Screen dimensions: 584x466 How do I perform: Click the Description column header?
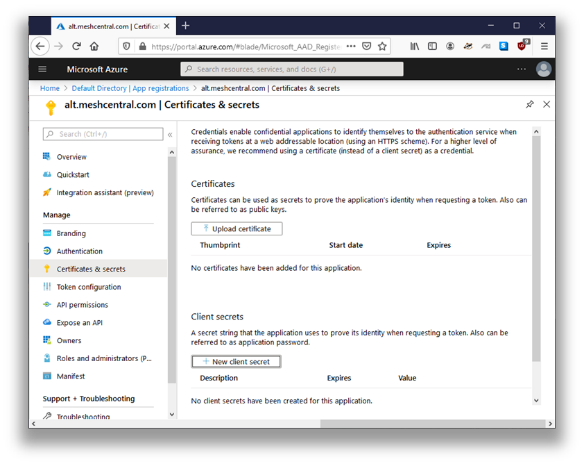coord(219,378)
